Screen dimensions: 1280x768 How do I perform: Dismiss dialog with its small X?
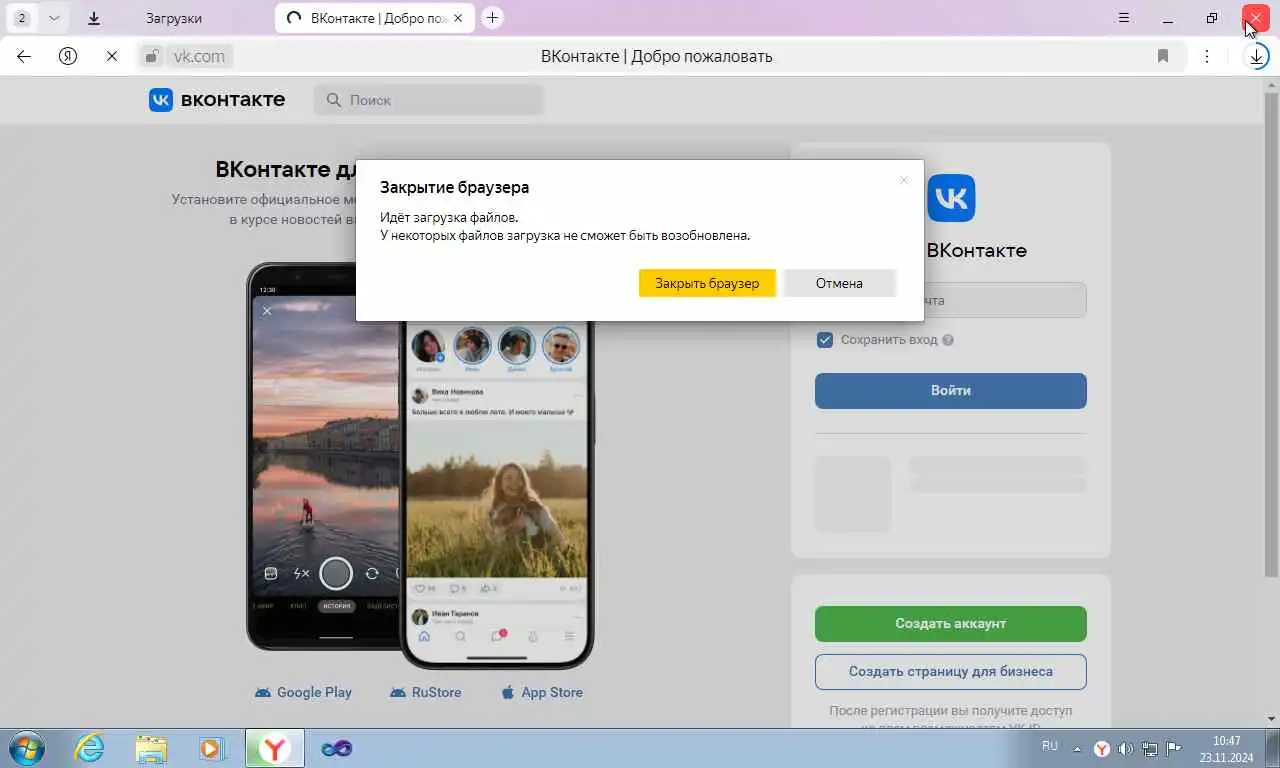[x=904, y=180]
